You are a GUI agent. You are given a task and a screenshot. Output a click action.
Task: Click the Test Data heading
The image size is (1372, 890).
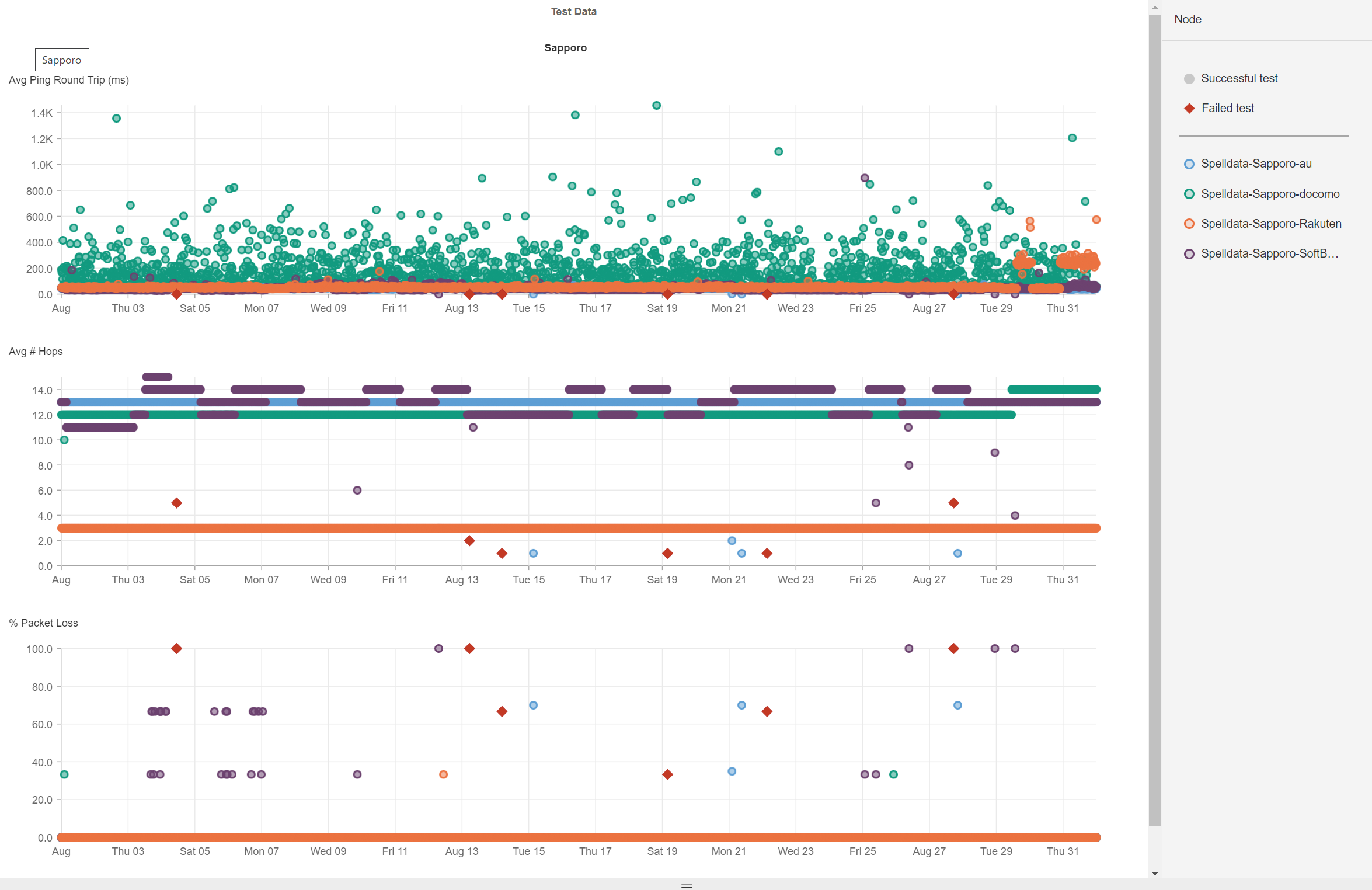573,12
